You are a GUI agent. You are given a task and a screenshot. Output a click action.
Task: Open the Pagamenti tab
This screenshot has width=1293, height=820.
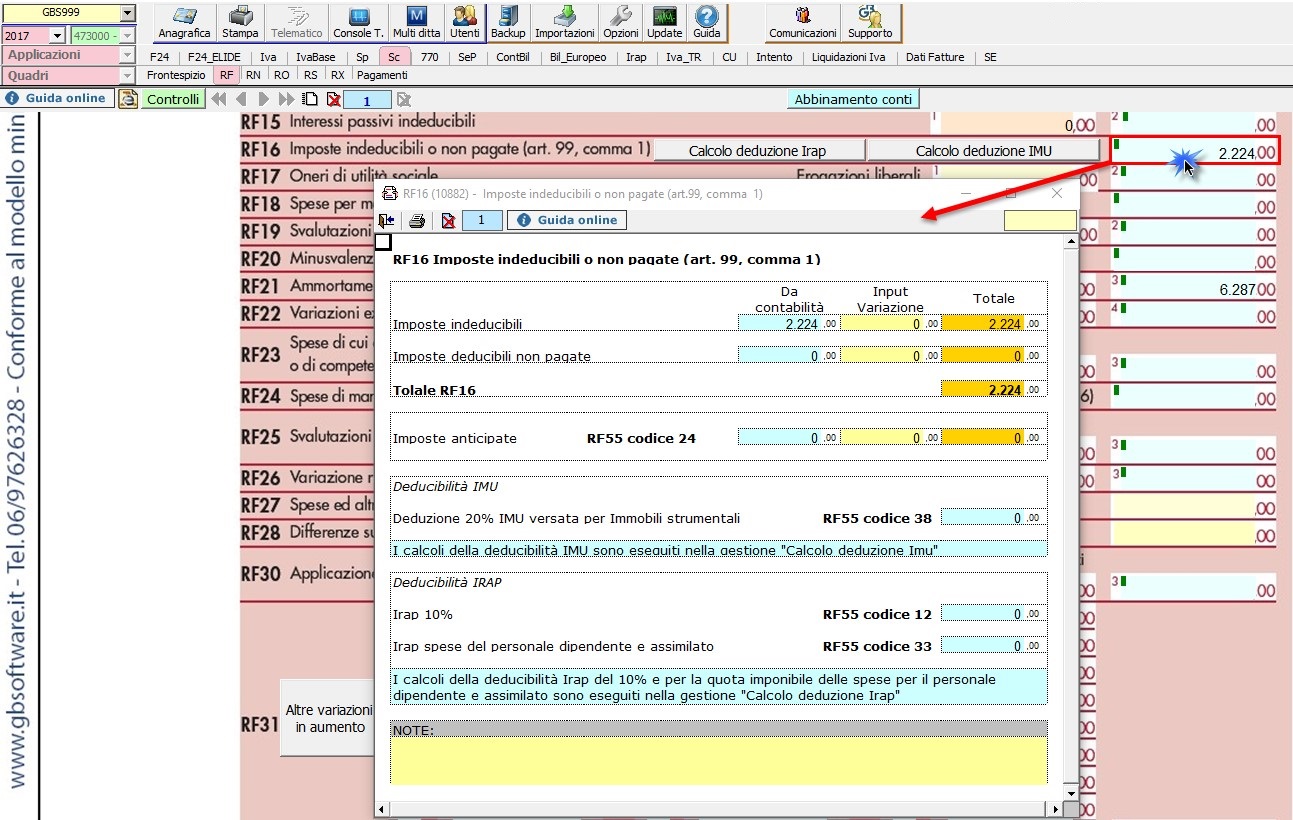coord(382,75)
